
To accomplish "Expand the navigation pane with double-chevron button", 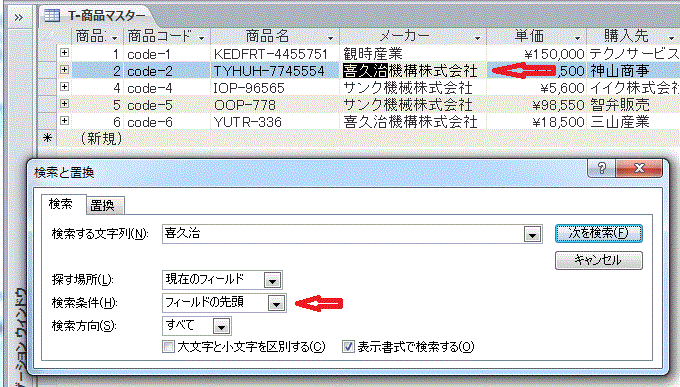I will click(18, 17).
